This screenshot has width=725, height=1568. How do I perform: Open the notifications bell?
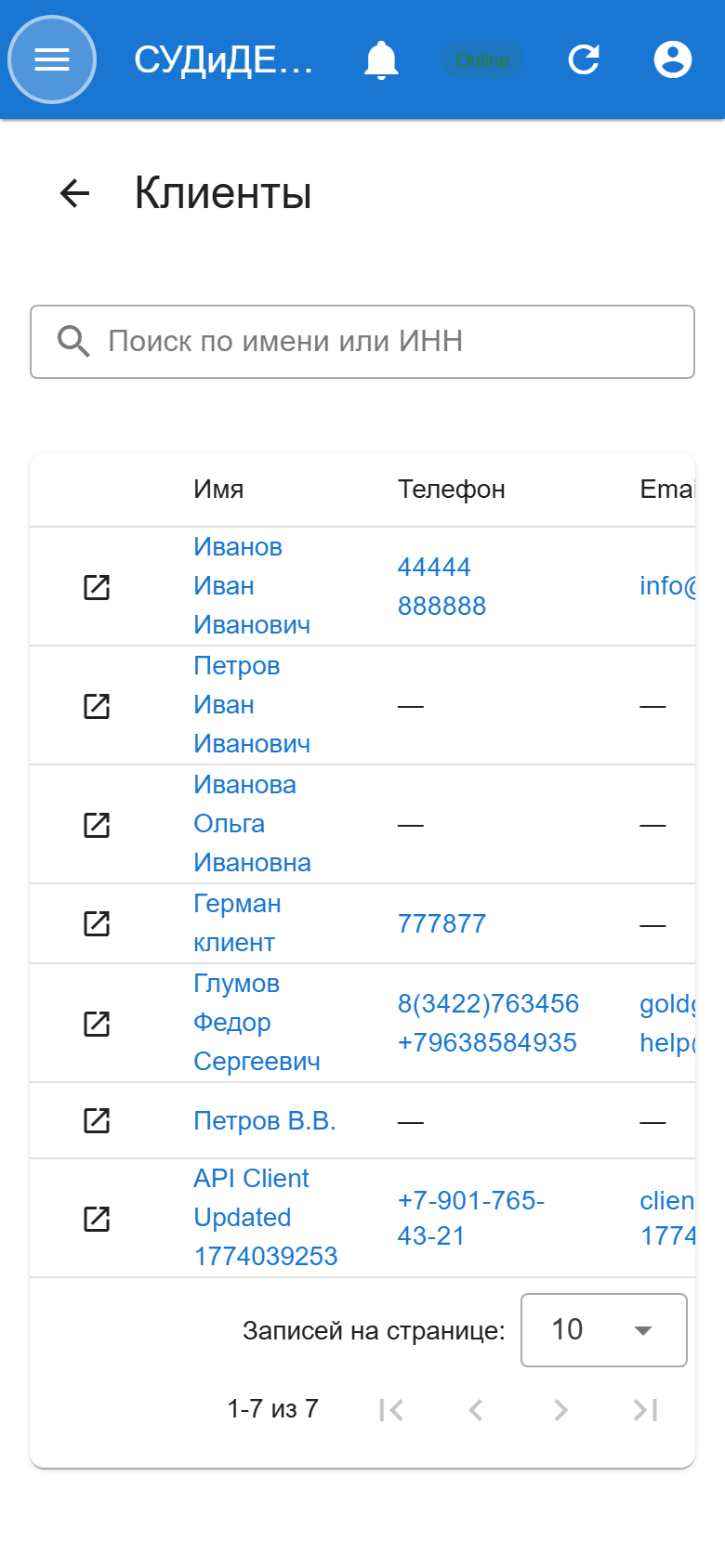pyautogui.click(x=381, y=59)
